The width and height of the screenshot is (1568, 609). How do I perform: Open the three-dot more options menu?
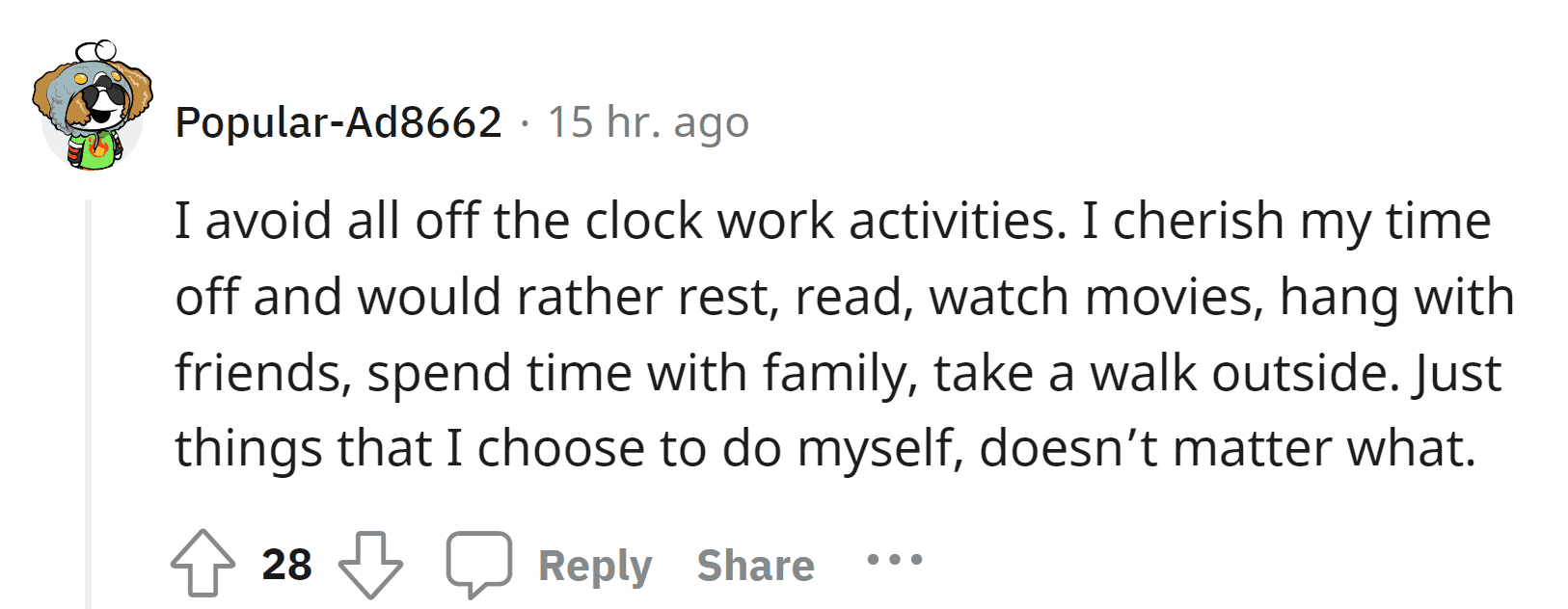pyautogui.click(x=894, y=559)
